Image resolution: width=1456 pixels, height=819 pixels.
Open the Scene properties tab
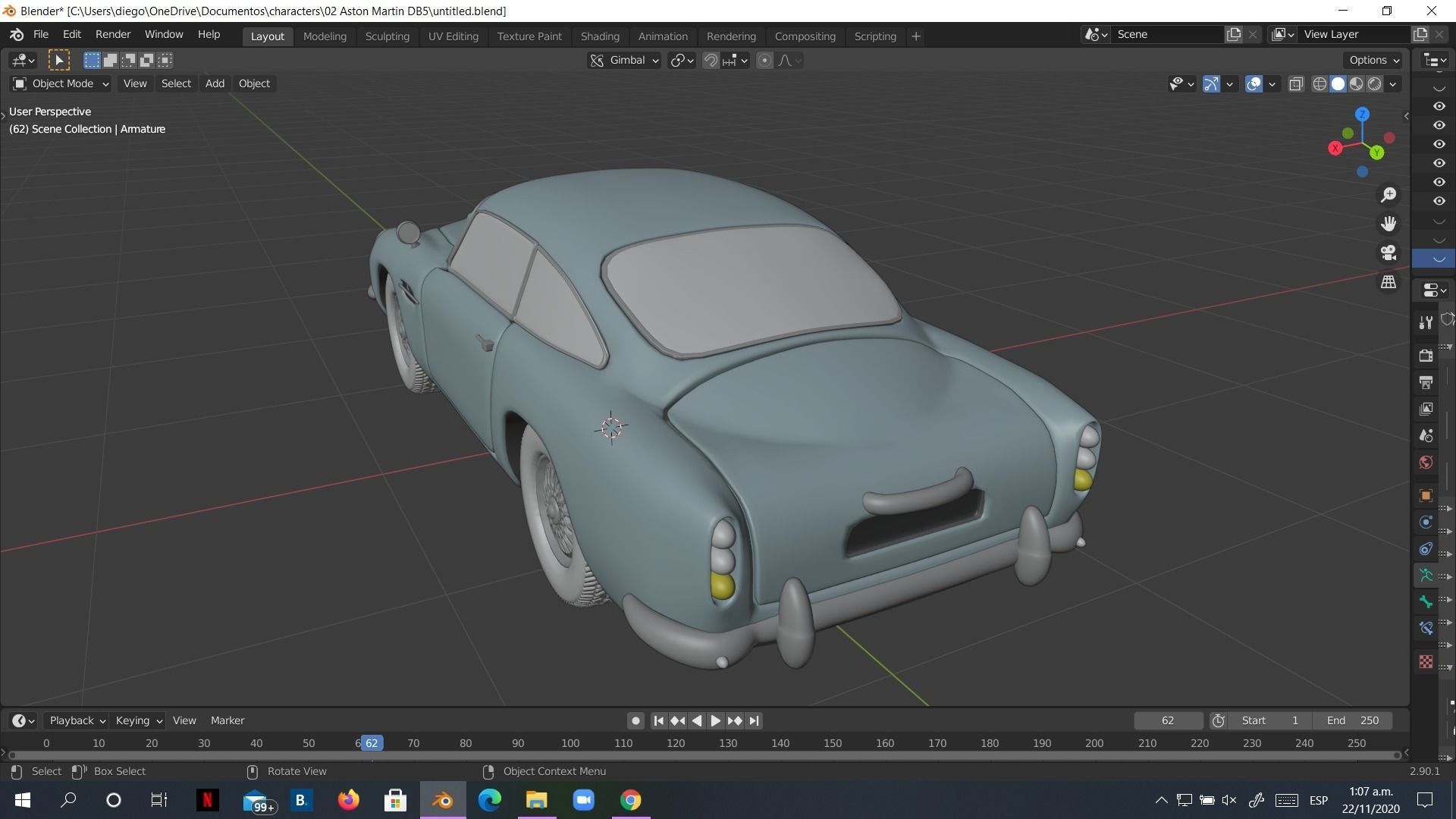[1426, 435]
